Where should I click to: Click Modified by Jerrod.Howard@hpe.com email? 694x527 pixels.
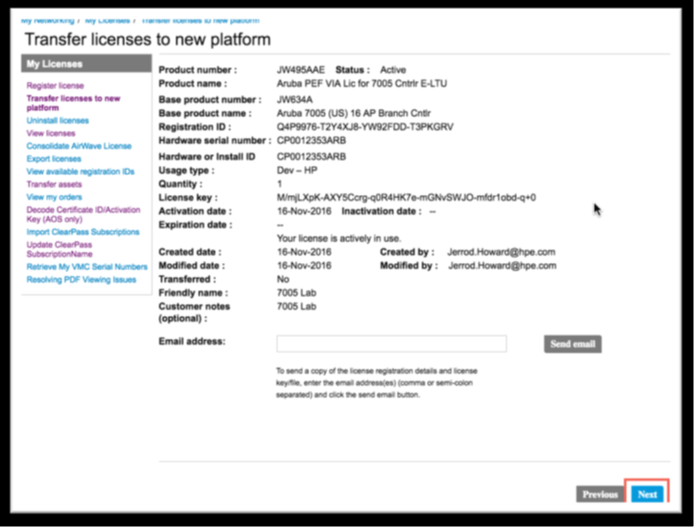pos(502,266)
